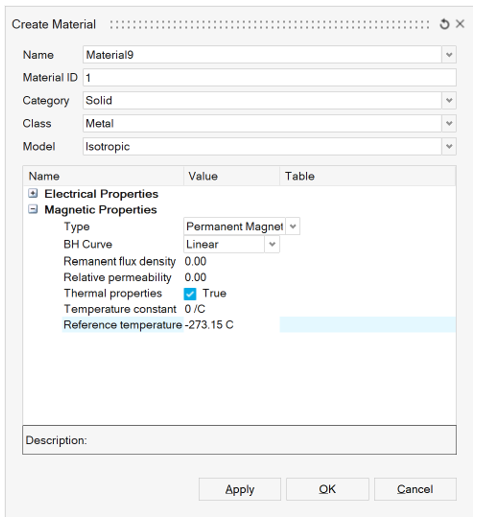Screen dimensions: 480x525
Task: Select the Temperature constant value
Action: [x=195, y=309]
